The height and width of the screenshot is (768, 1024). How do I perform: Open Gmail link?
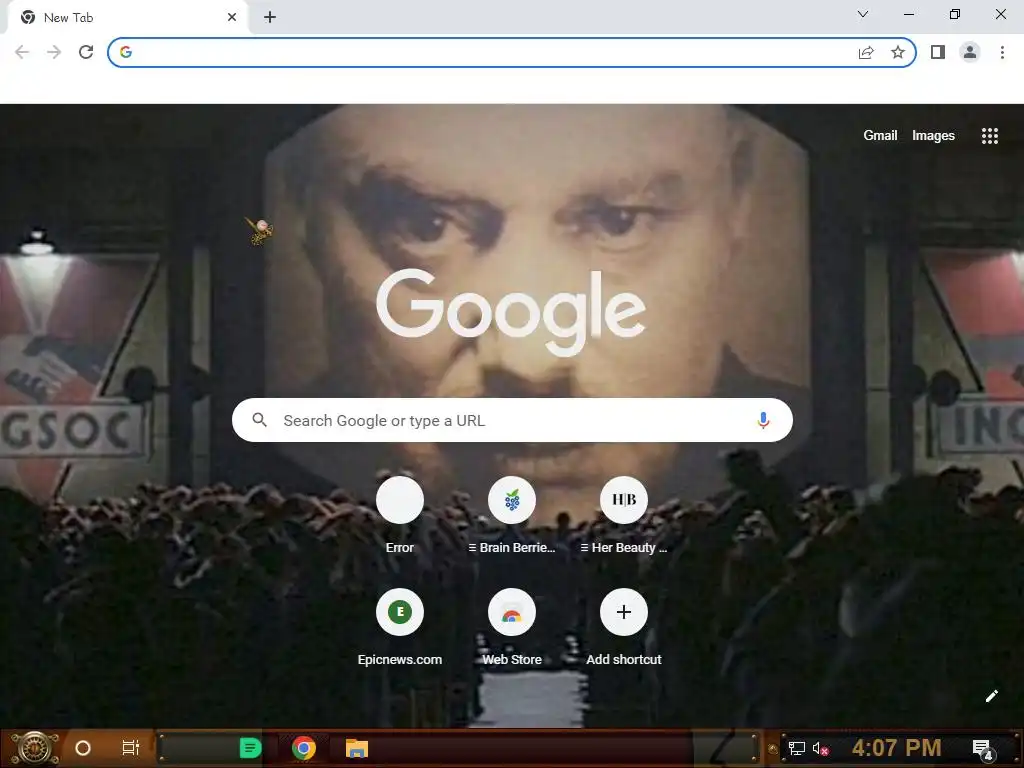click(880, 135)
